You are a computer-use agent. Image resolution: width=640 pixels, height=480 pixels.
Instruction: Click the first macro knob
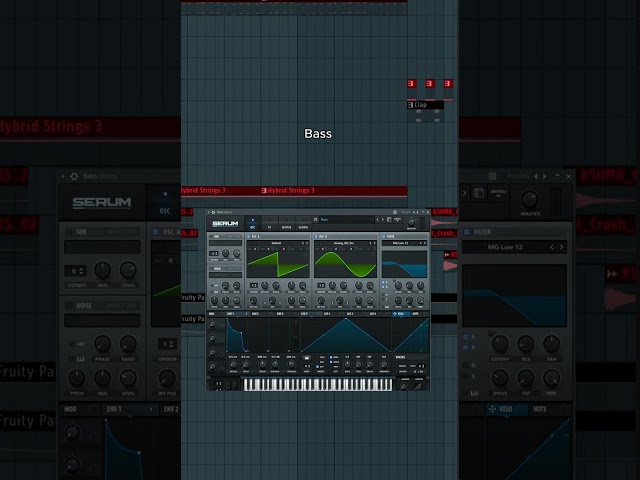(212, 324)
